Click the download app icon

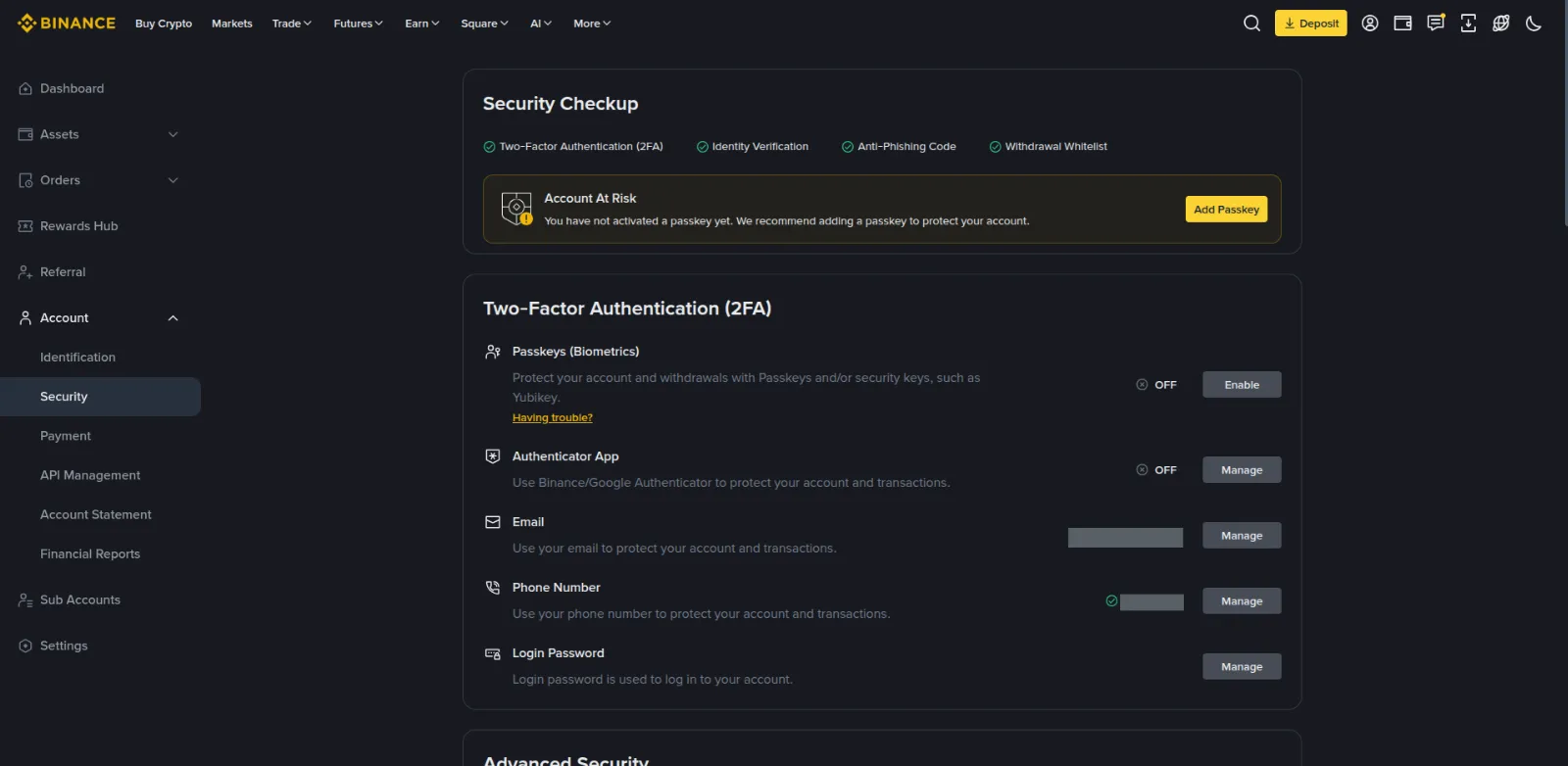(x=1468, y=23)
